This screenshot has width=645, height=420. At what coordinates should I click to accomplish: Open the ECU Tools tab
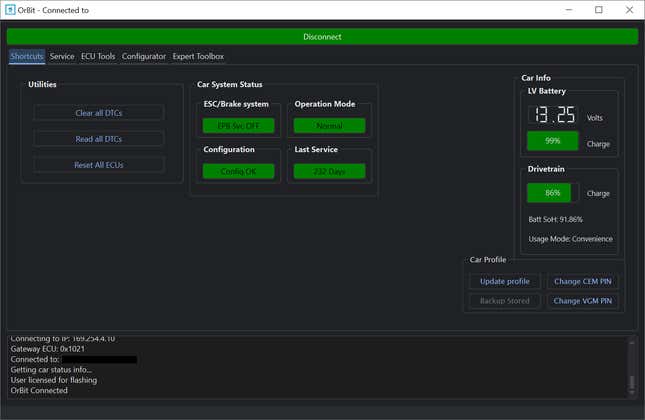point(98,57)
